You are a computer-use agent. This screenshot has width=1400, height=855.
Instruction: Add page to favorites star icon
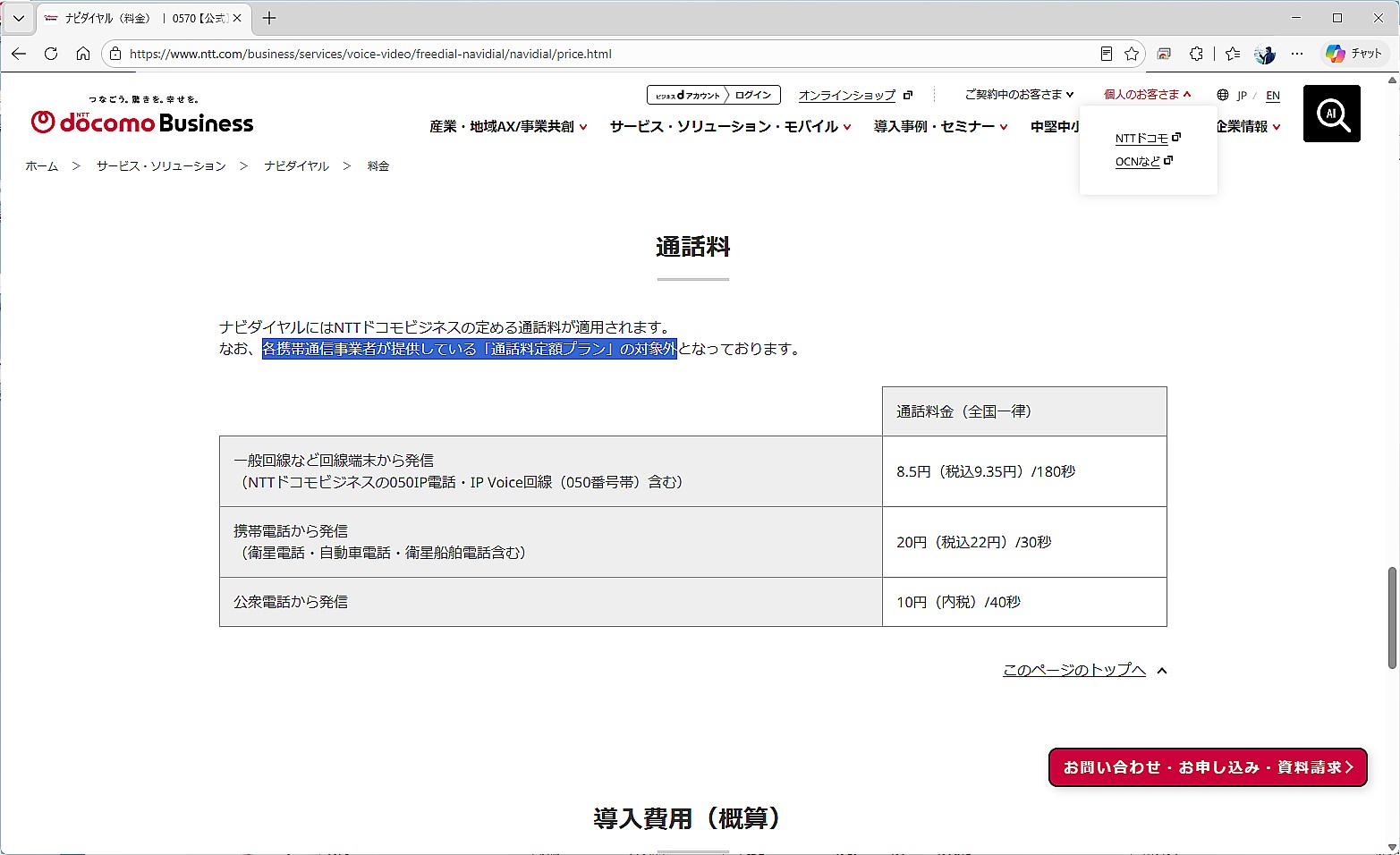coord(1132,54)
